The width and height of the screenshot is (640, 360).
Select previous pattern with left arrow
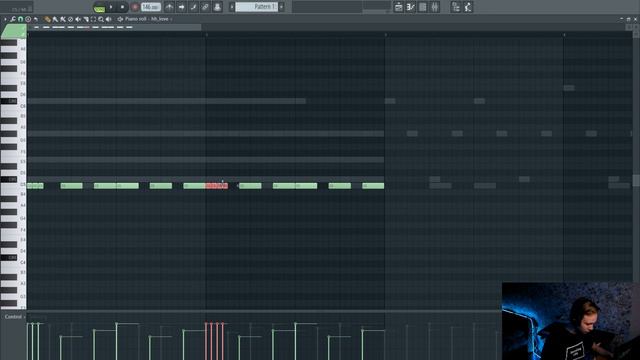[231, 7]
